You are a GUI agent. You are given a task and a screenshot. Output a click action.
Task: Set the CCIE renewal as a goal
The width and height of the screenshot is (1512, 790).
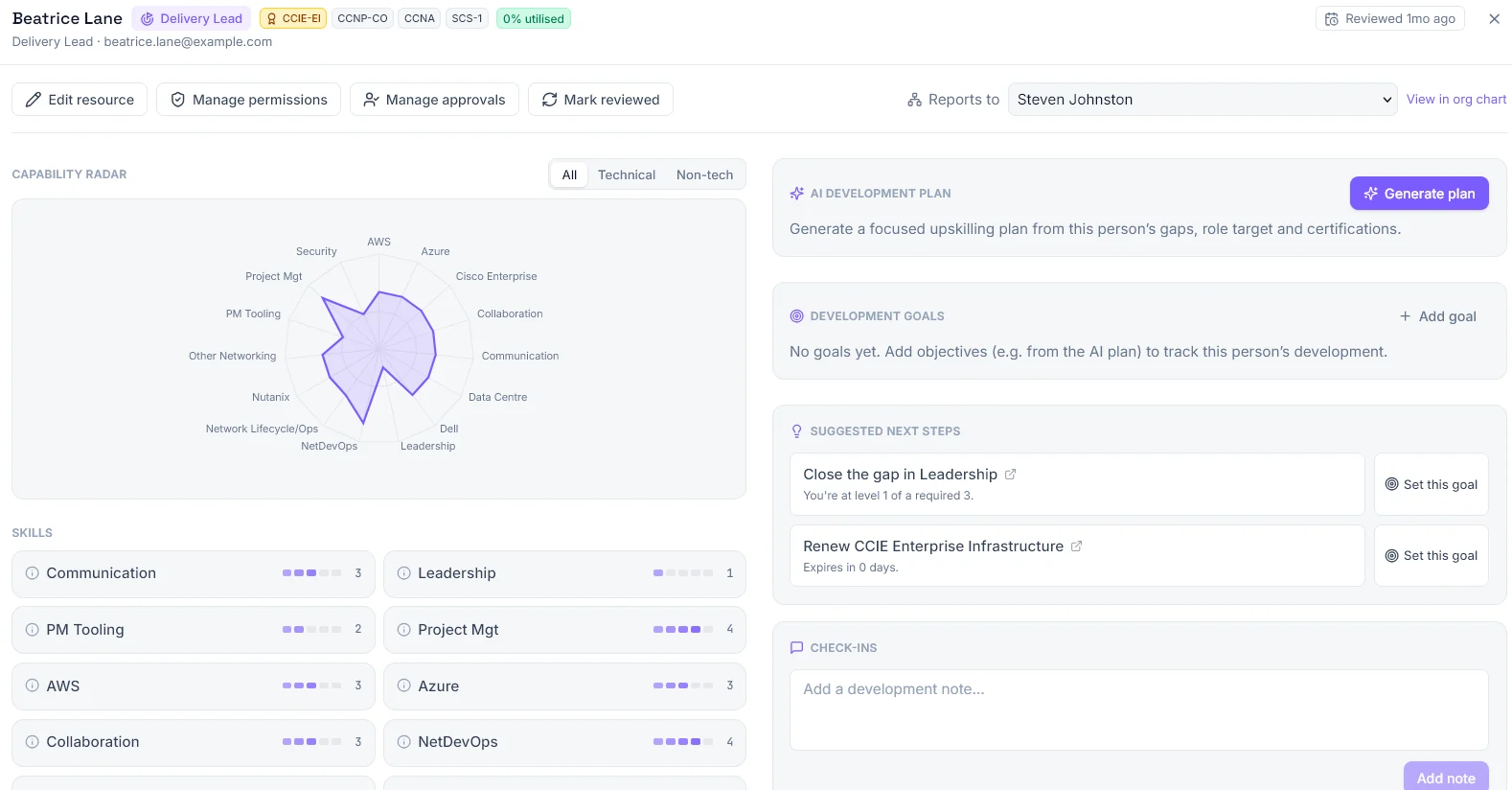coord(1432,556)
